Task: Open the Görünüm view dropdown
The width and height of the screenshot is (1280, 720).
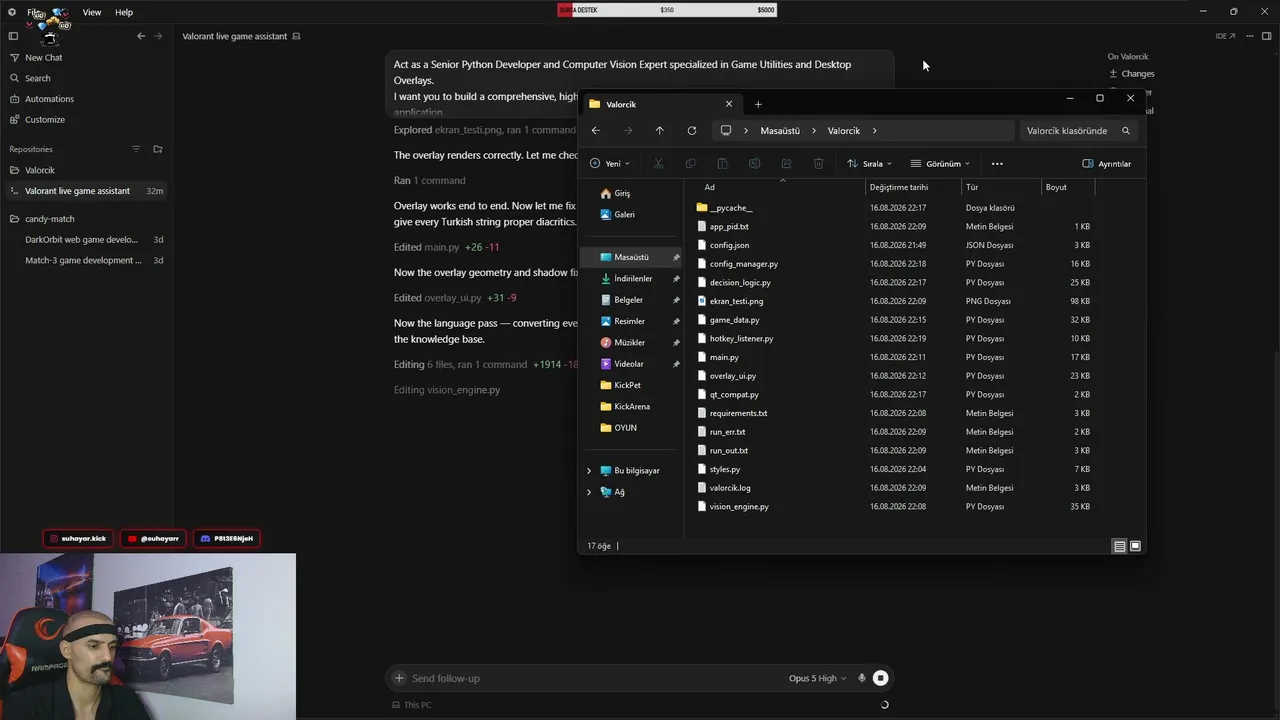Action: [940, 164]
